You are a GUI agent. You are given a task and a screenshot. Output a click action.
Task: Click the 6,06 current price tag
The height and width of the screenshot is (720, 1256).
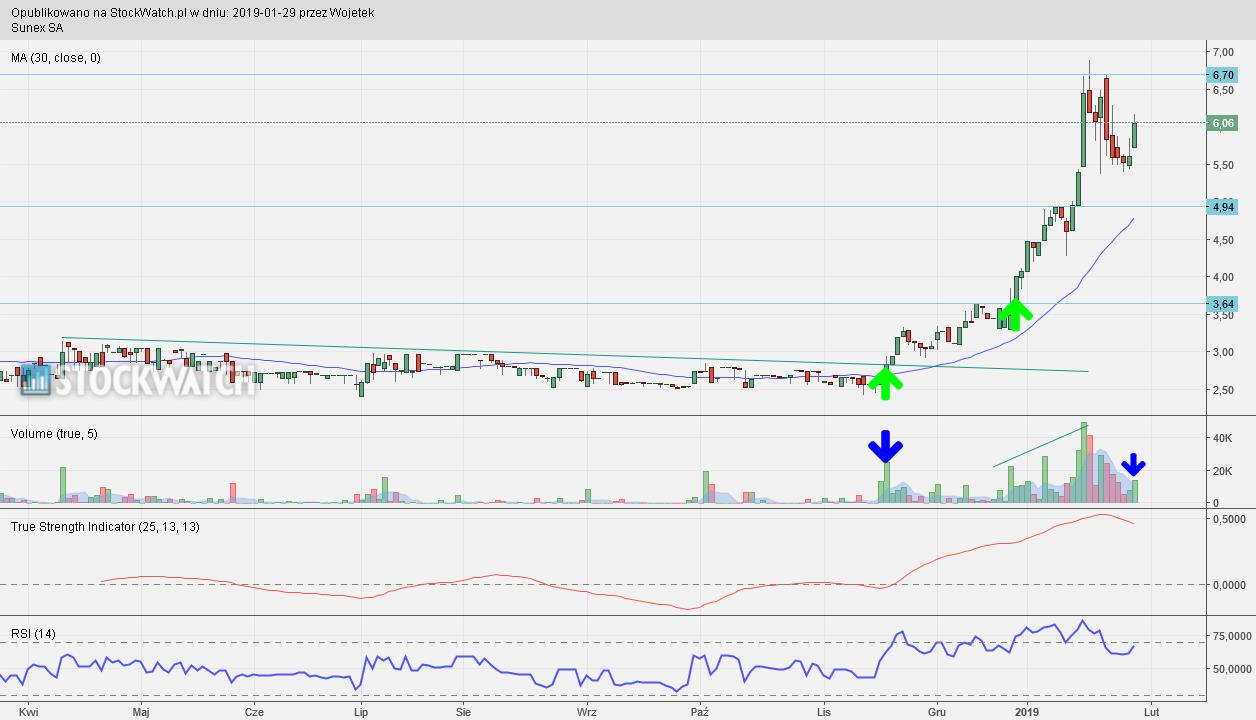coord(1222,123)
